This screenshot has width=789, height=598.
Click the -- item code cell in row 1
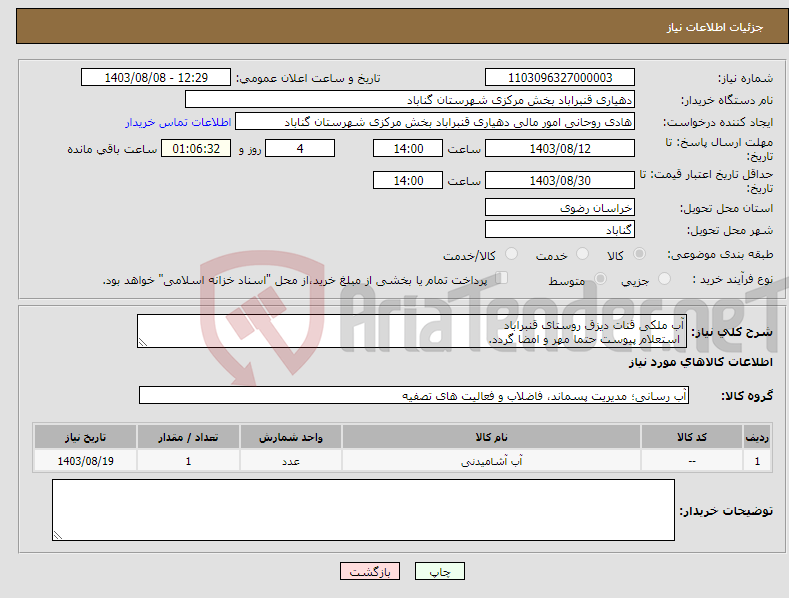tap(692, 461)
